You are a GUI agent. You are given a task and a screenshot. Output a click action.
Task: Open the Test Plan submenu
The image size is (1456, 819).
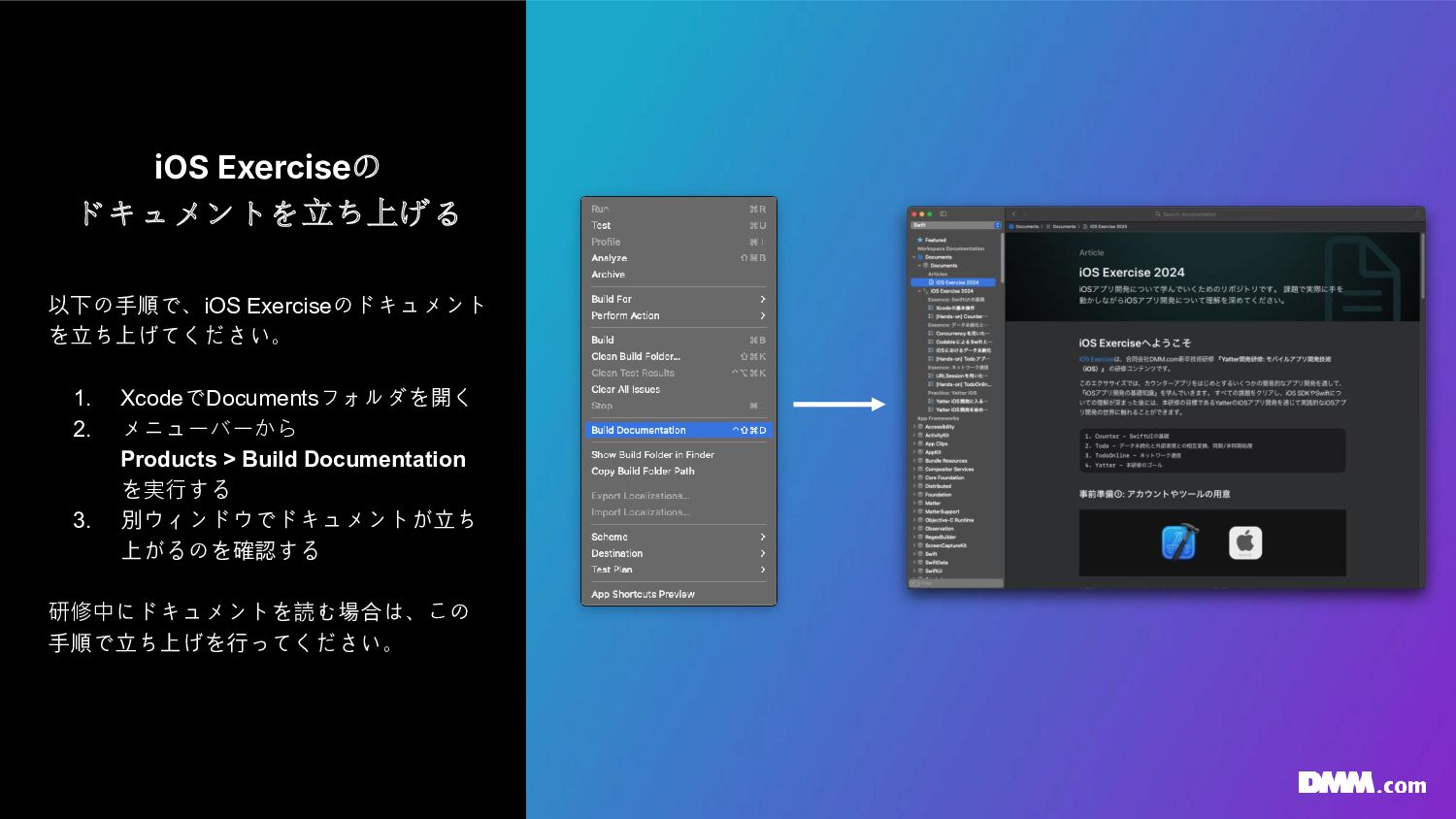tap(678, 570)
